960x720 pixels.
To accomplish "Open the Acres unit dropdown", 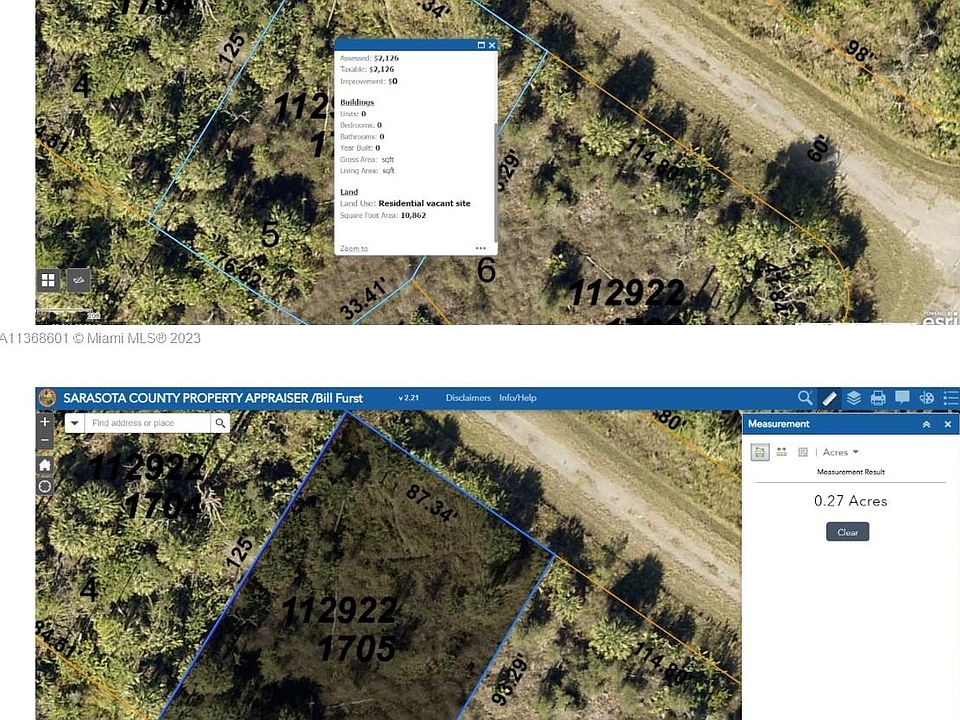I will (x=841, y=452).
